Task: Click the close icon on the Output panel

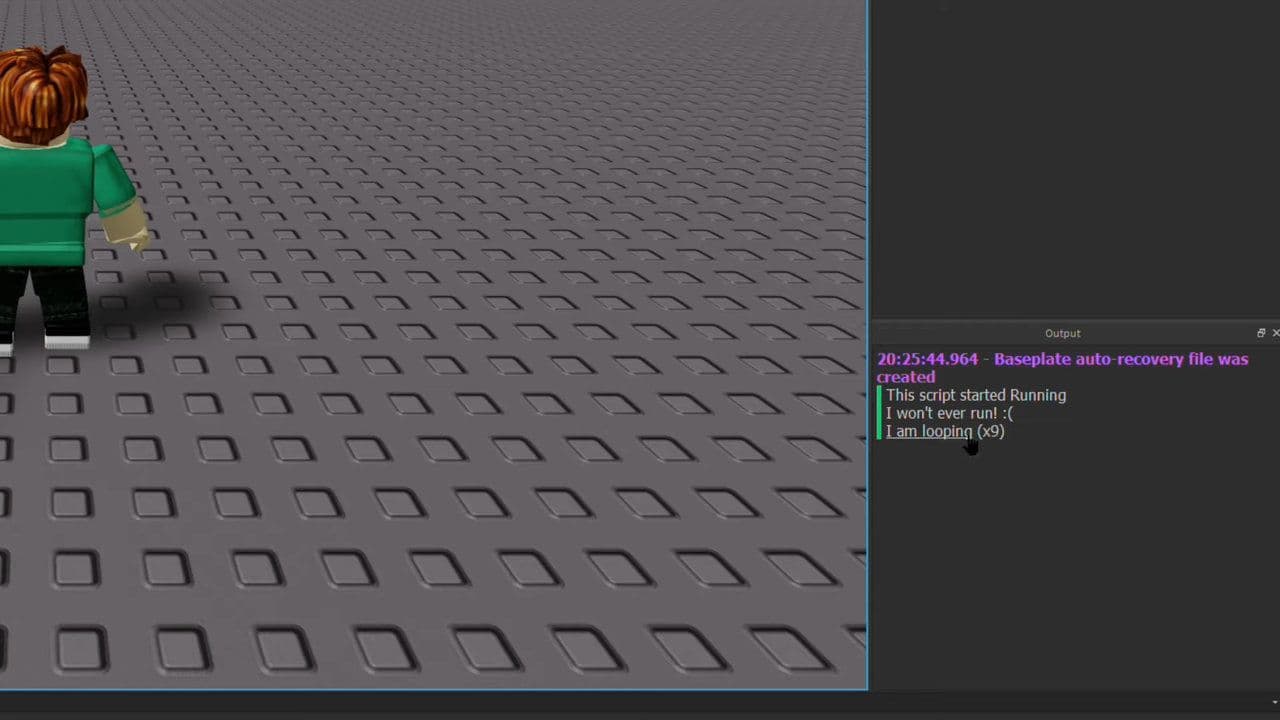Action: [1276, 332]
